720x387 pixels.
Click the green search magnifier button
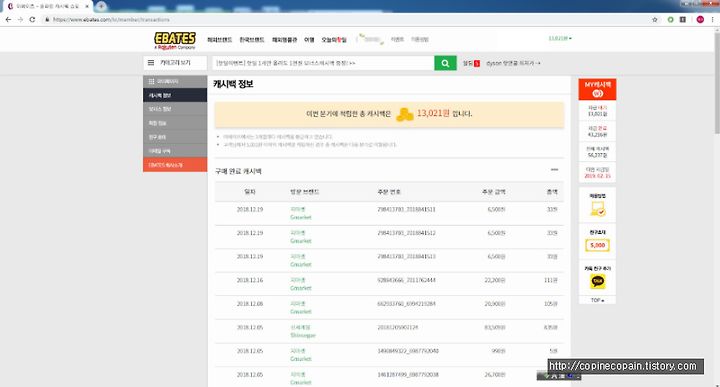pos(445,63)
